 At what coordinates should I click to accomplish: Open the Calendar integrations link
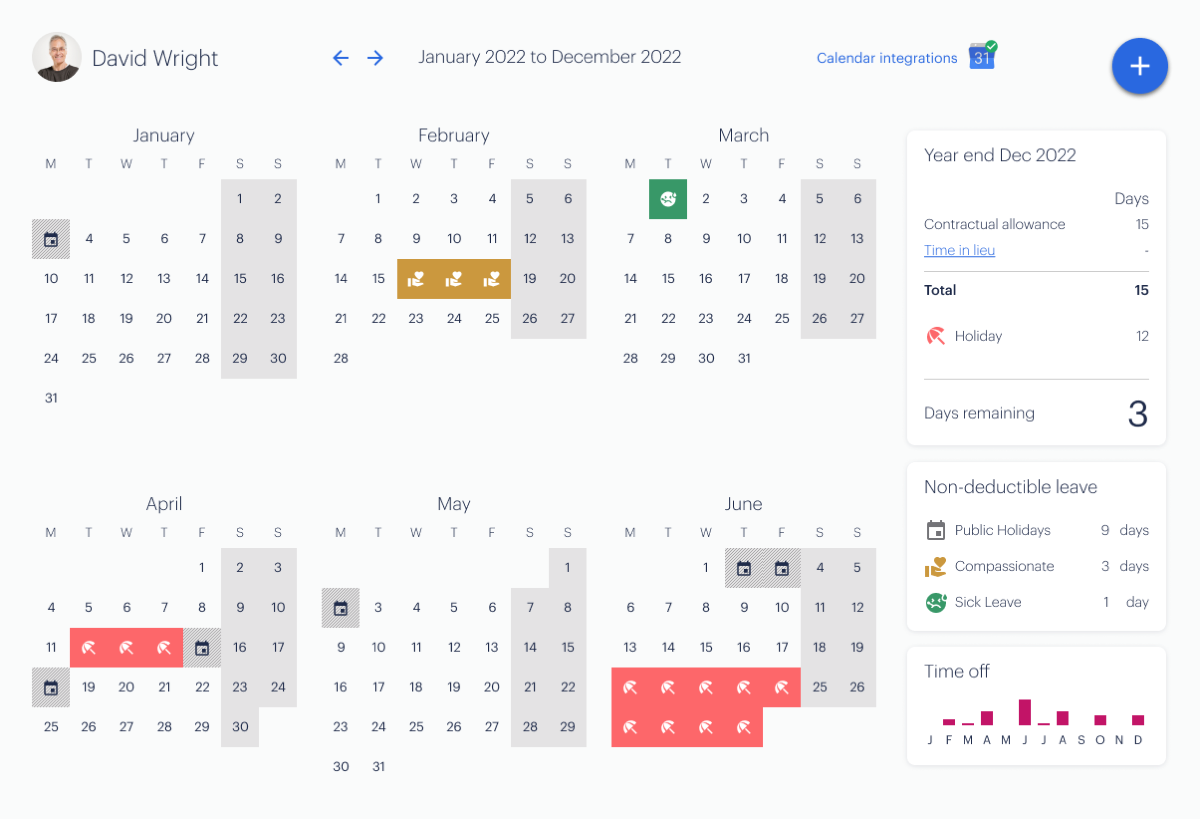tap(887, 58)
